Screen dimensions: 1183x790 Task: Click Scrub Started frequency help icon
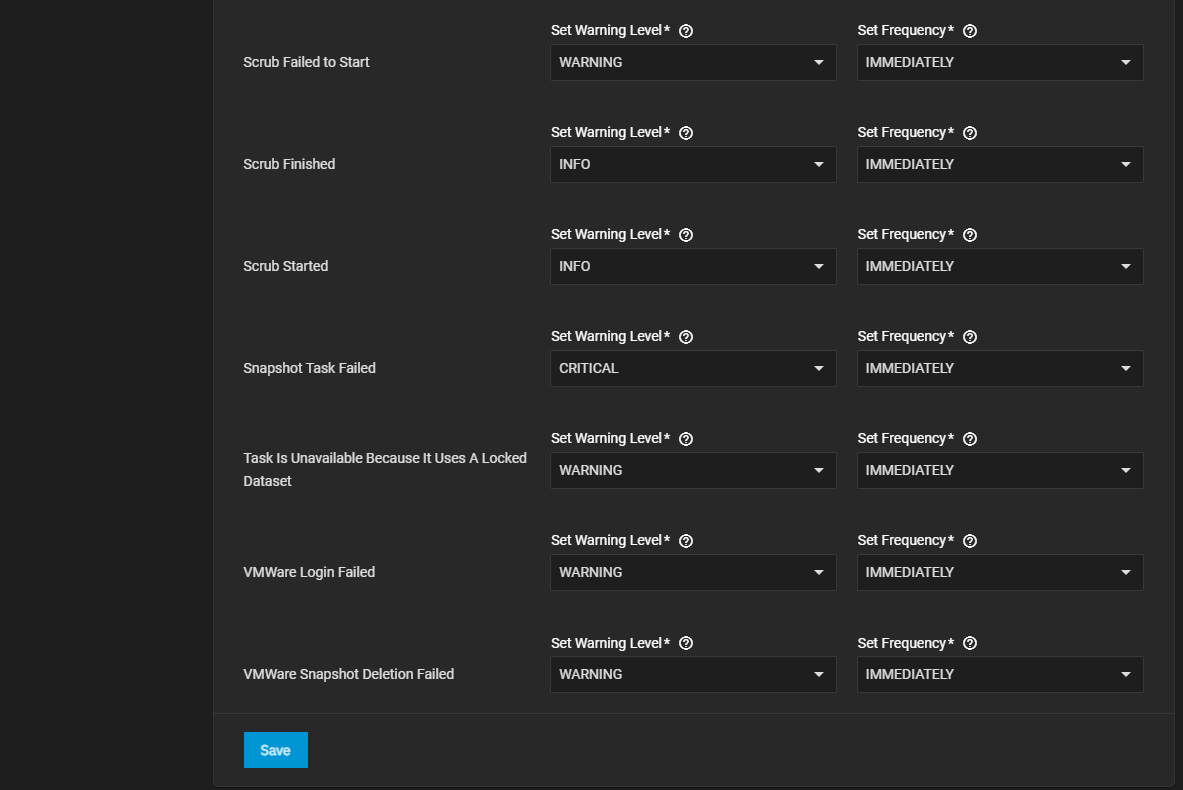[x=970, y=235]
